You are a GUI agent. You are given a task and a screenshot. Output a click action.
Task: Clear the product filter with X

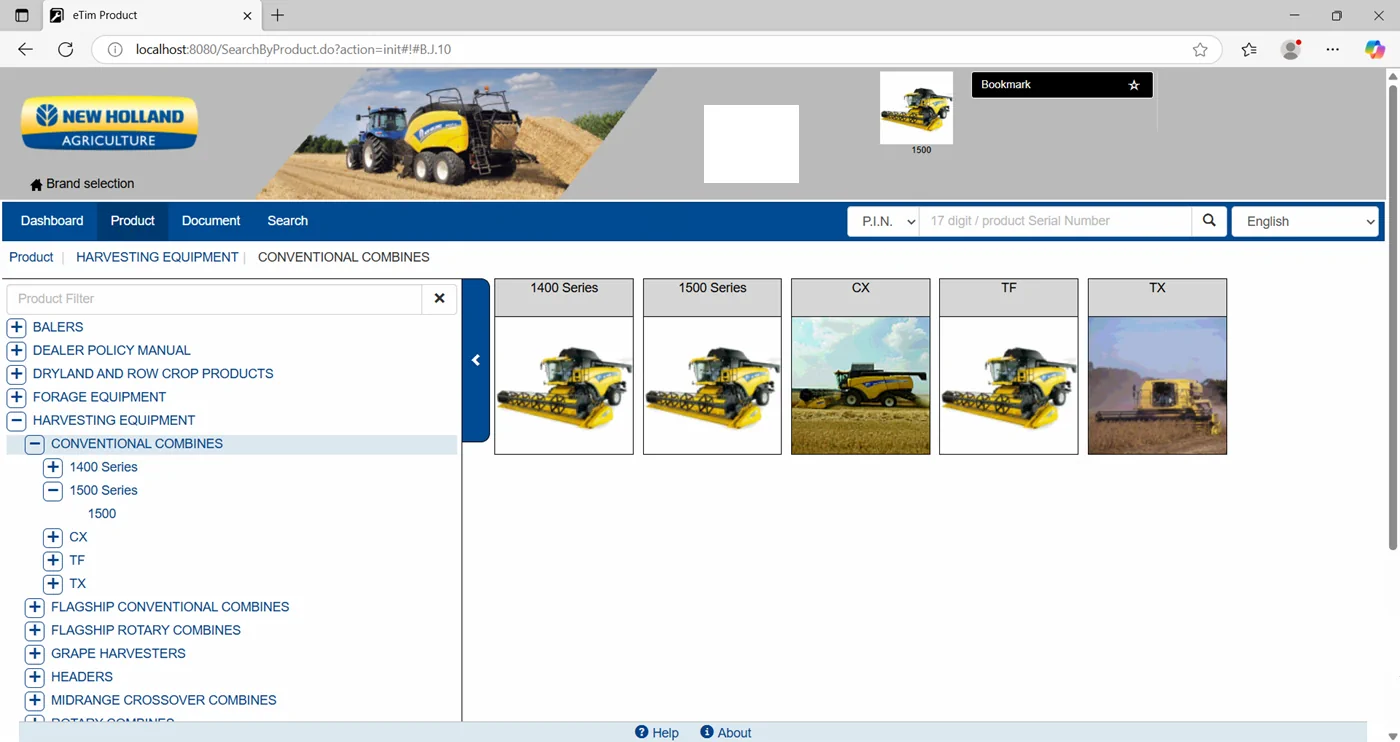point(439,298)
